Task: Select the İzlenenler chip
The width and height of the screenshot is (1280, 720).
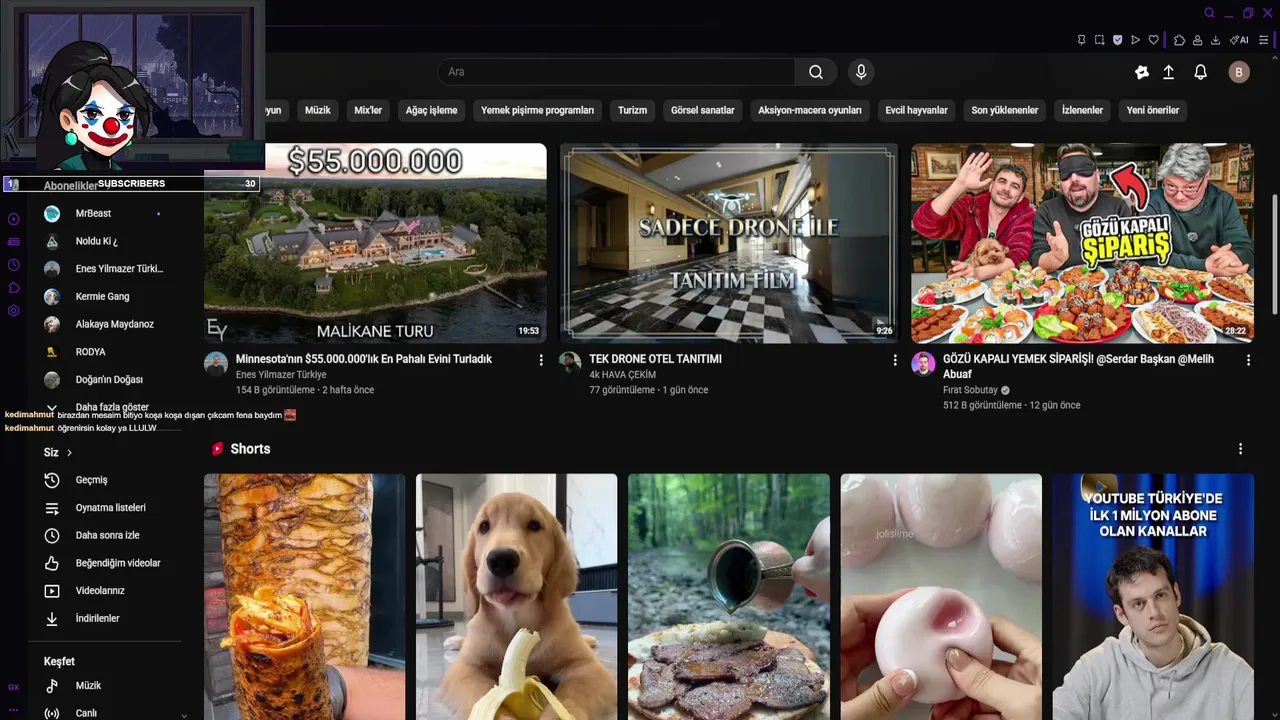Action: [x=1082, y=110]
